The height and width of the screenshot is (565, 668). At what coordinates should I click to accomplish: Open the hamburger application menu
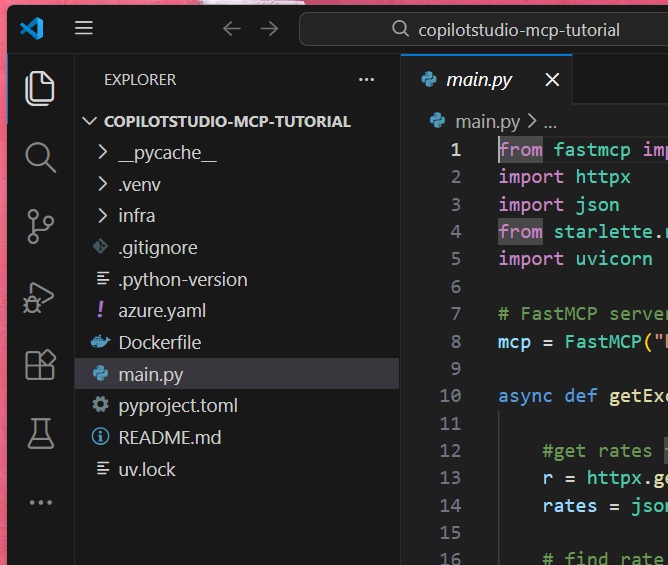click(x=84, y=28)
